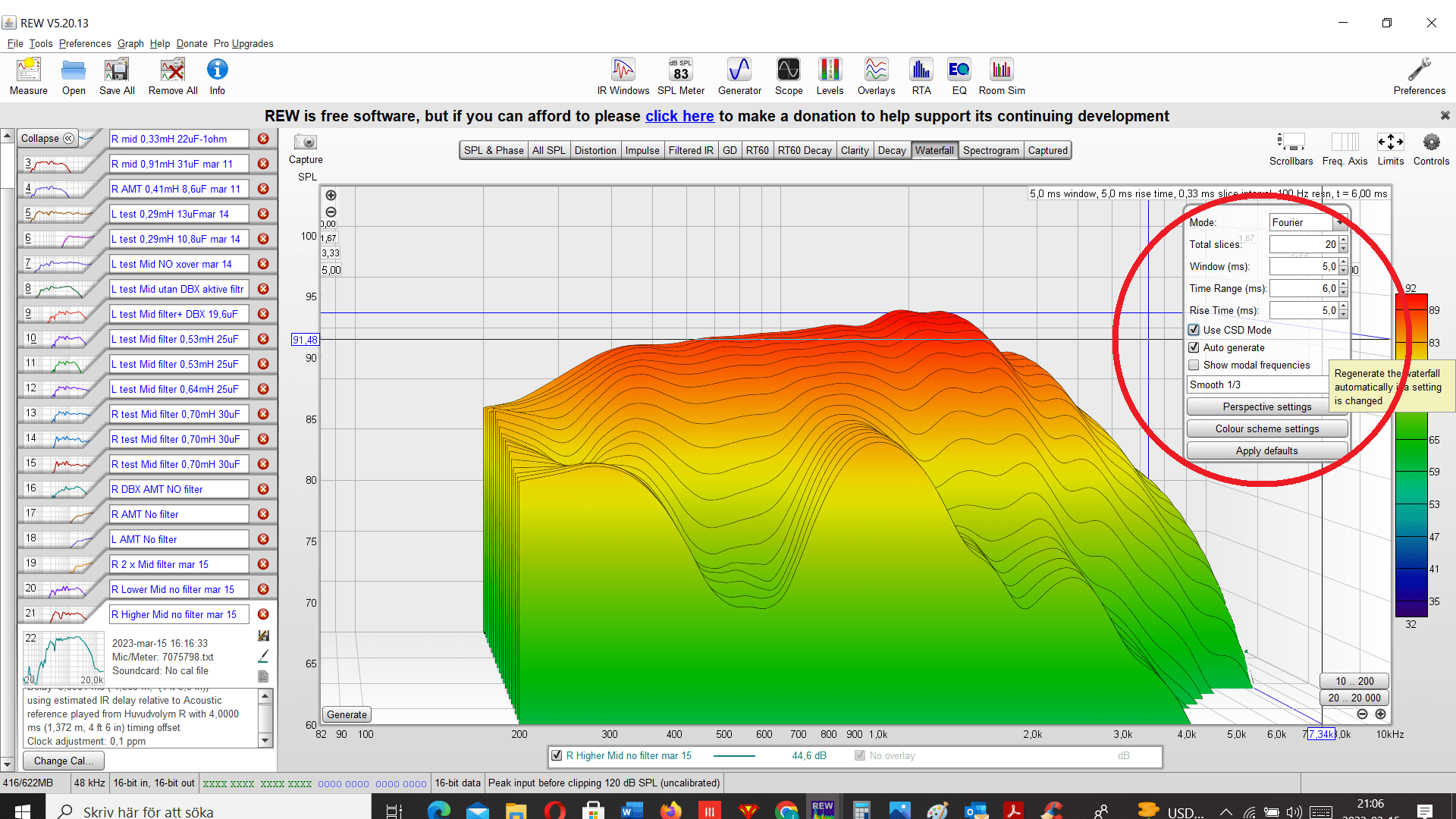Remove measurement L AMT No filter

tap(263, 539)
